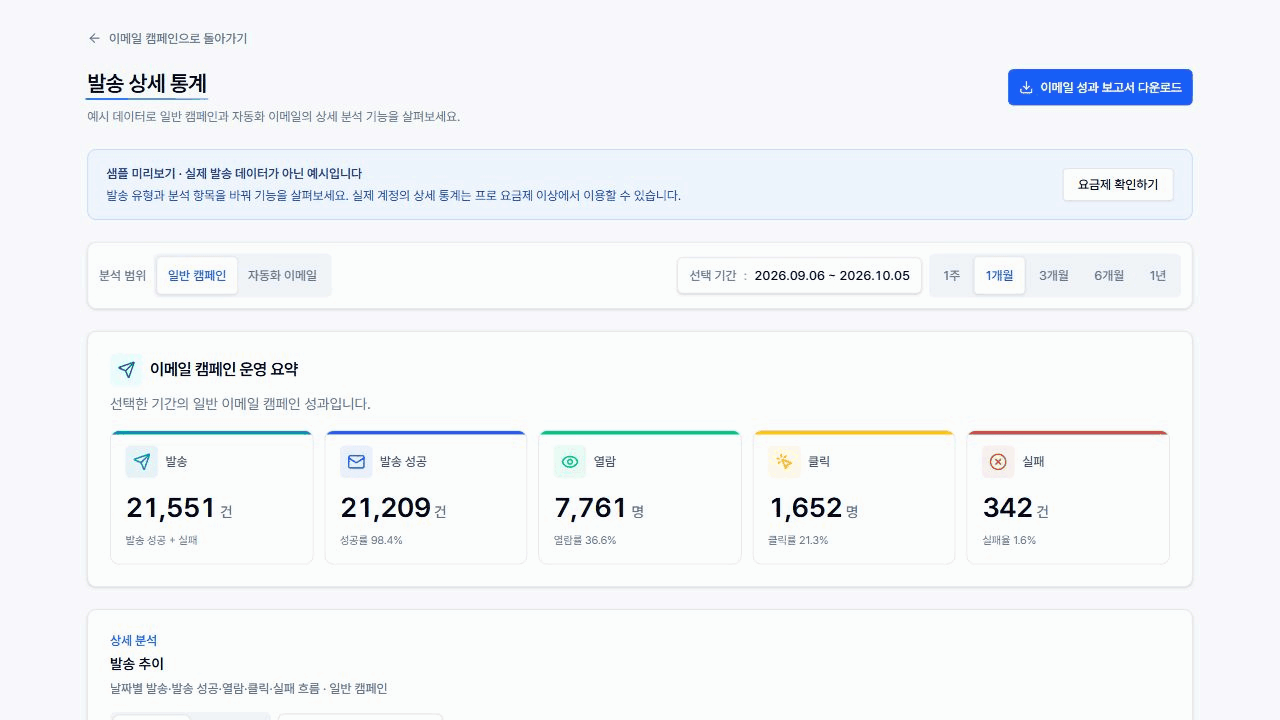
Task: Click the 21,209 발송 성공 count value
Action: coord(385,508)
